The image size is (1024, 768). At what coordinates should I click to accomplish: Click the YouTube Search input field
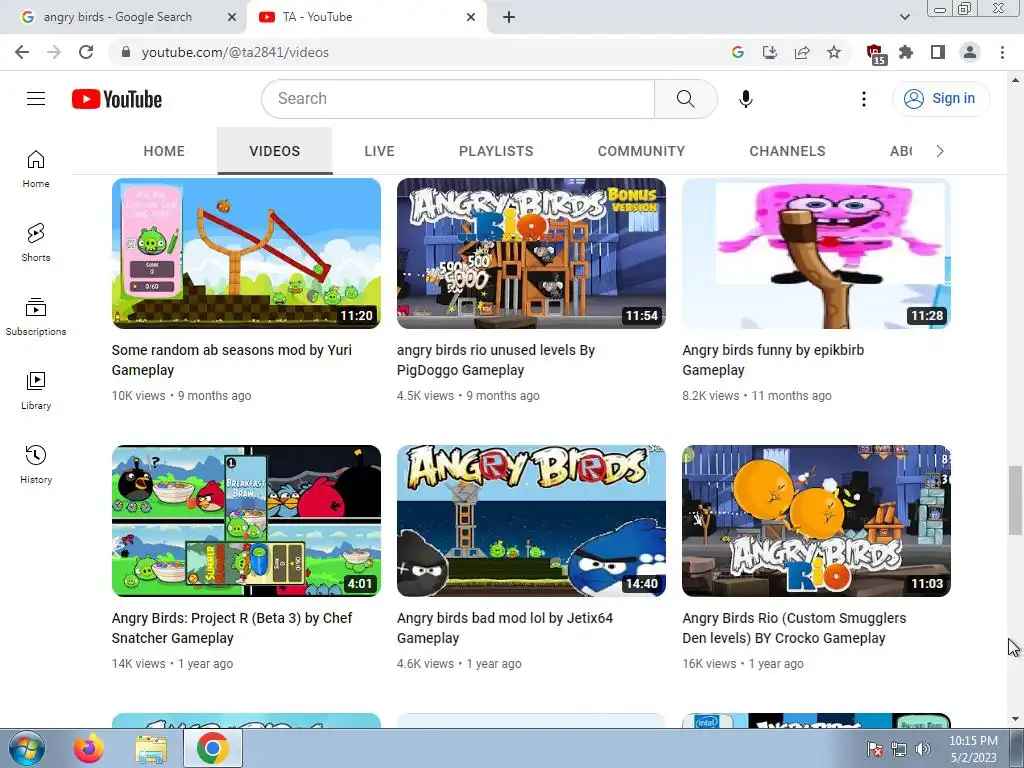pyautogui.click(x=458, y=99)
